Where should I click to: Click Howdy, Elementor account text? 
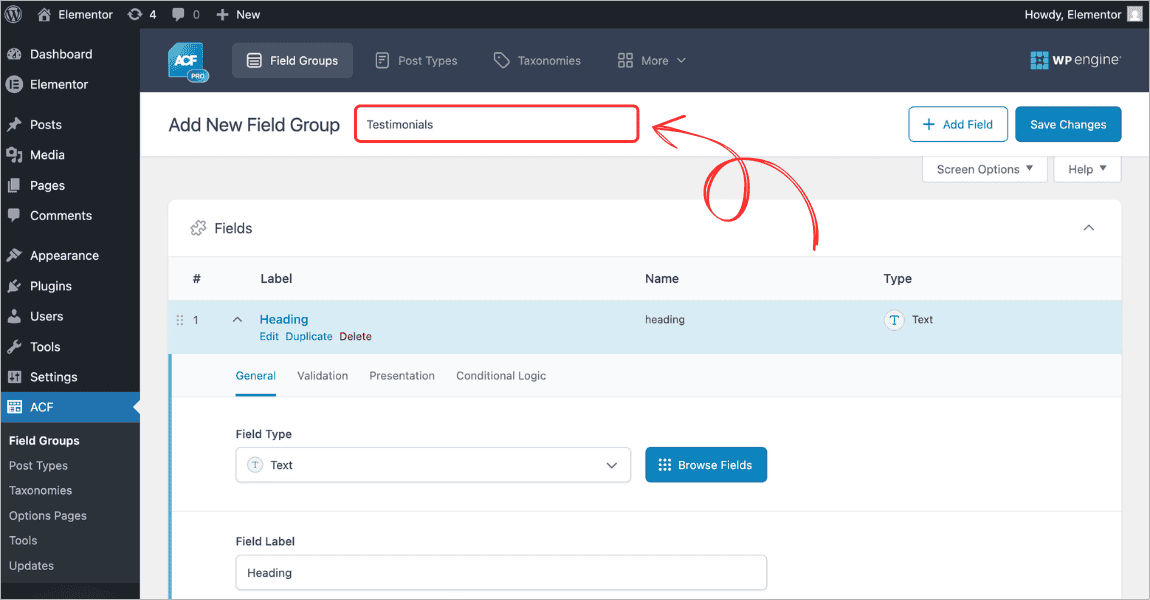click(x=1072, y=15)
